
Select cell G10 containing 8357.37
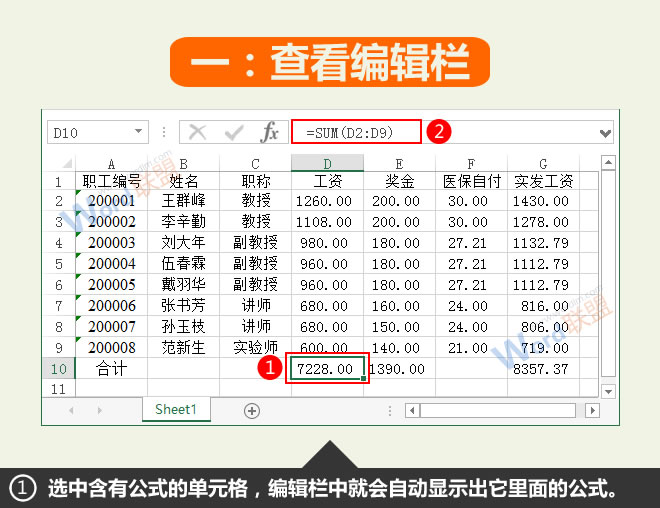542,369
